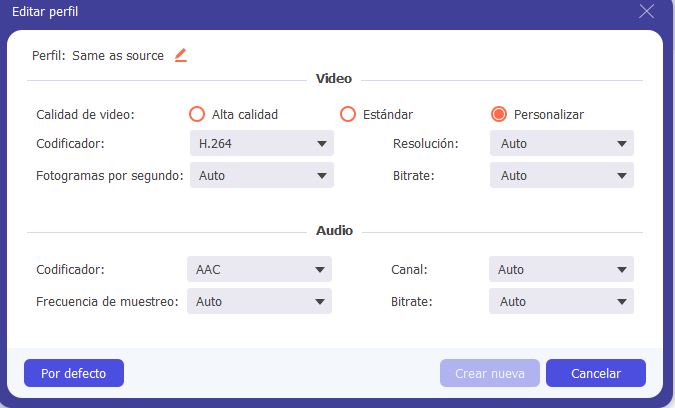Expand the Resolución dropdown
The height and width of the screenshot is (408, 675).
click(x=562, y=143)
